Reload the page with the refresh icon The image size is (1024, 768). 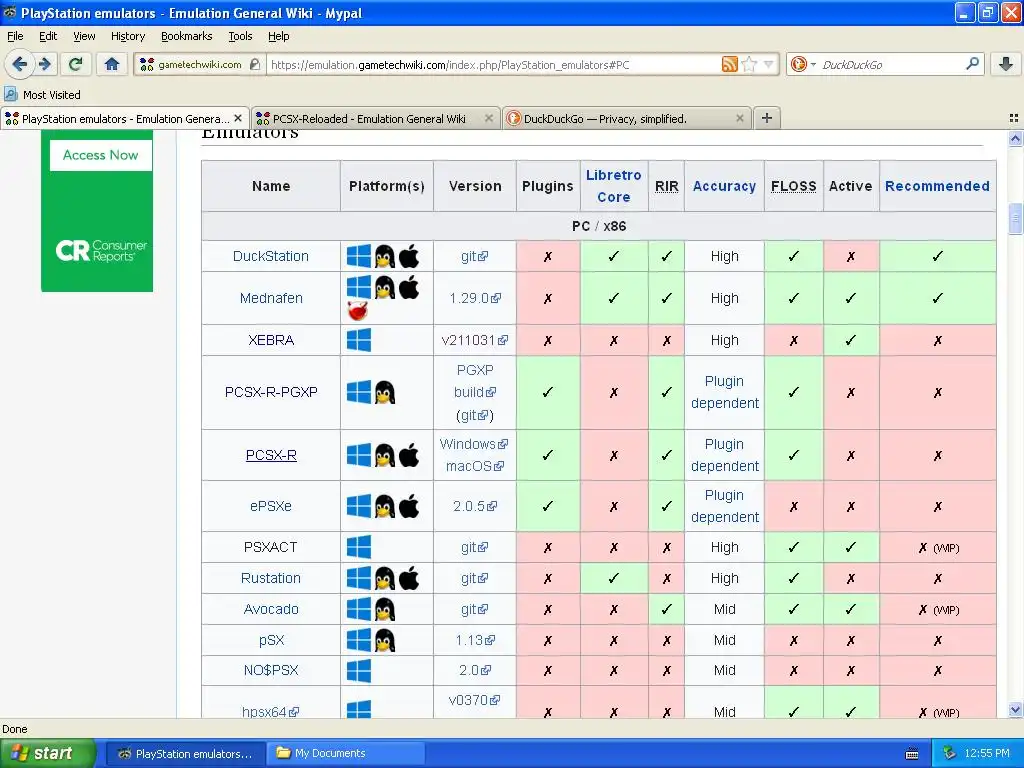(76, 64)
